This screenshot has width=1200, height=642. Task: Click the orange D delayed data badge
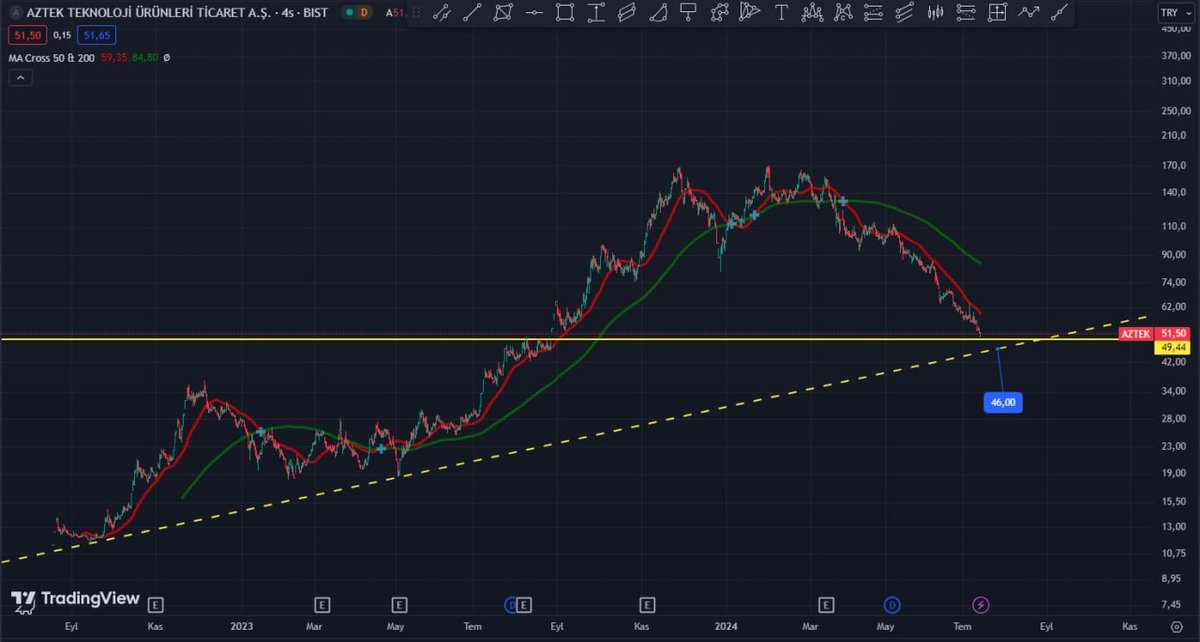[x=364, y=12]
